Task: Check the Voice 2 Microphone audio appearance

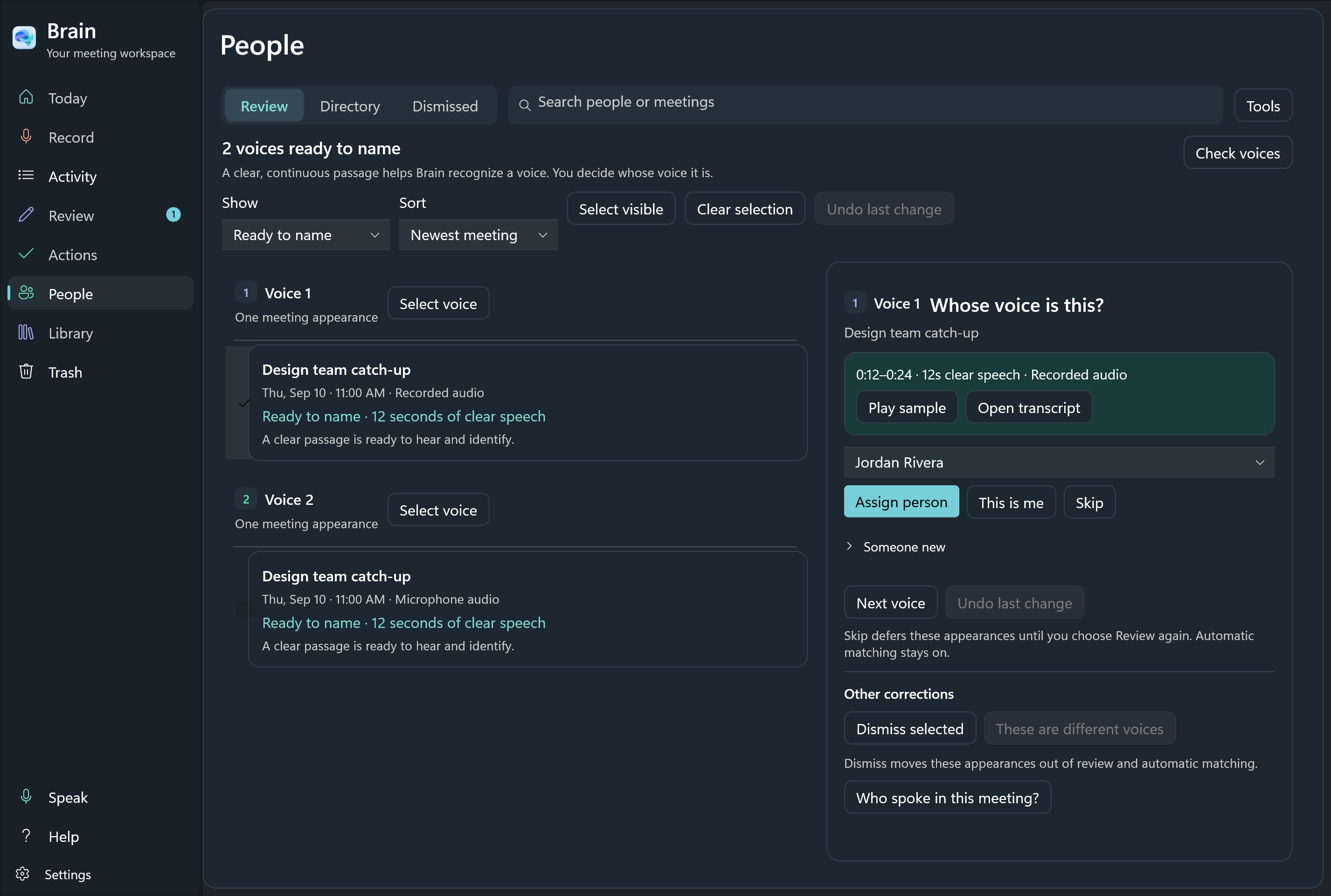Action: pos(244,609)
